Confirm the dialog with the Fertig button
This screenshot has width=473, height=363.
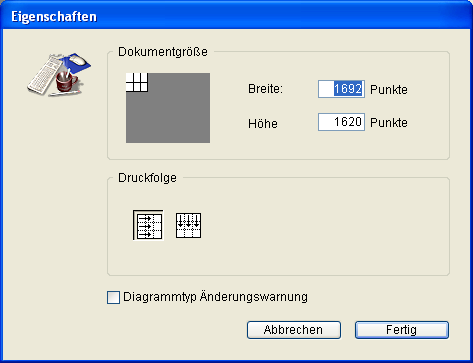pos(402,330)
